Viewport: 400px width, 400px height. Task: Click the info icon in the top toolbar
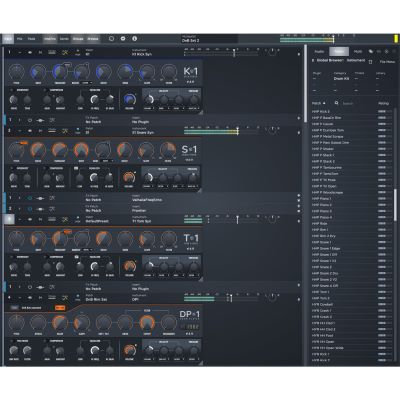[x=135, y=39]
